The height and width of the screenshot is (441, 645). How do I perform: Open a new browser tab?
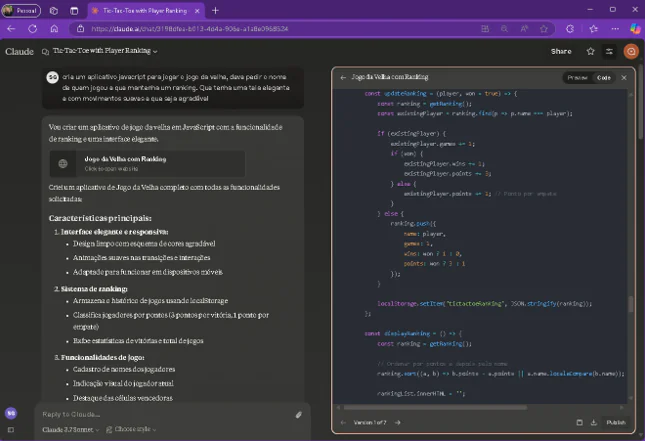pos(215,11)
